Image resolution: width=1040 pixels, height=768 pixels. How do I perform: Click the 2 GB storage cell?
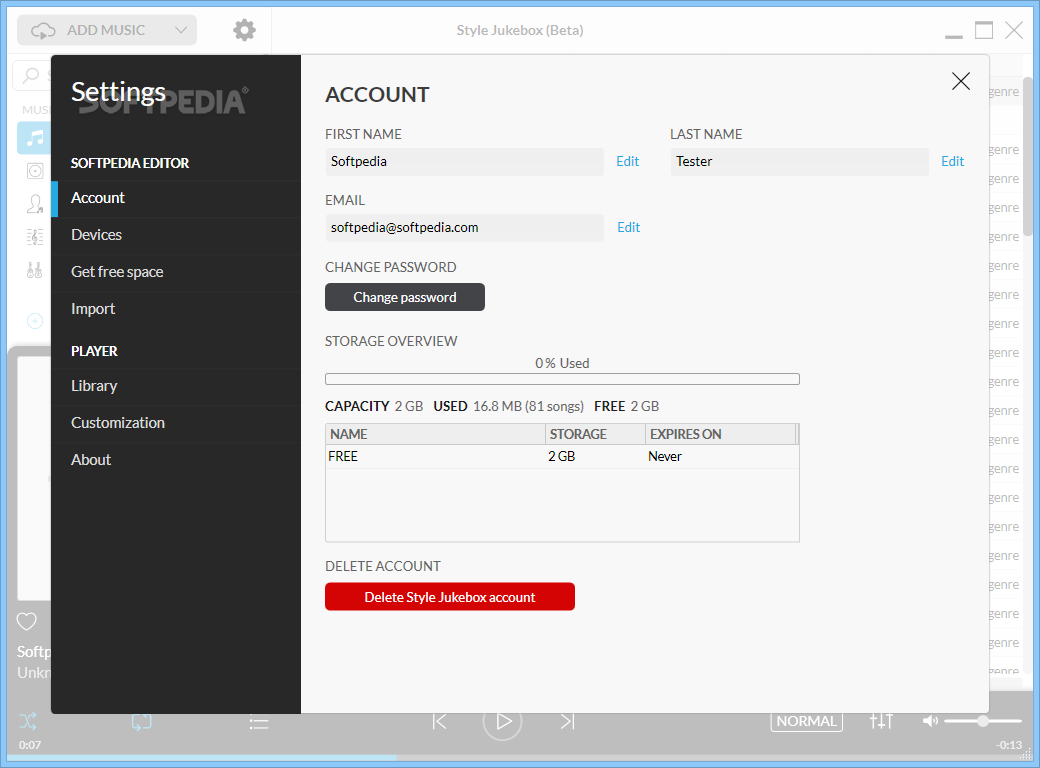pyautogui.click(x=561, y=457)
